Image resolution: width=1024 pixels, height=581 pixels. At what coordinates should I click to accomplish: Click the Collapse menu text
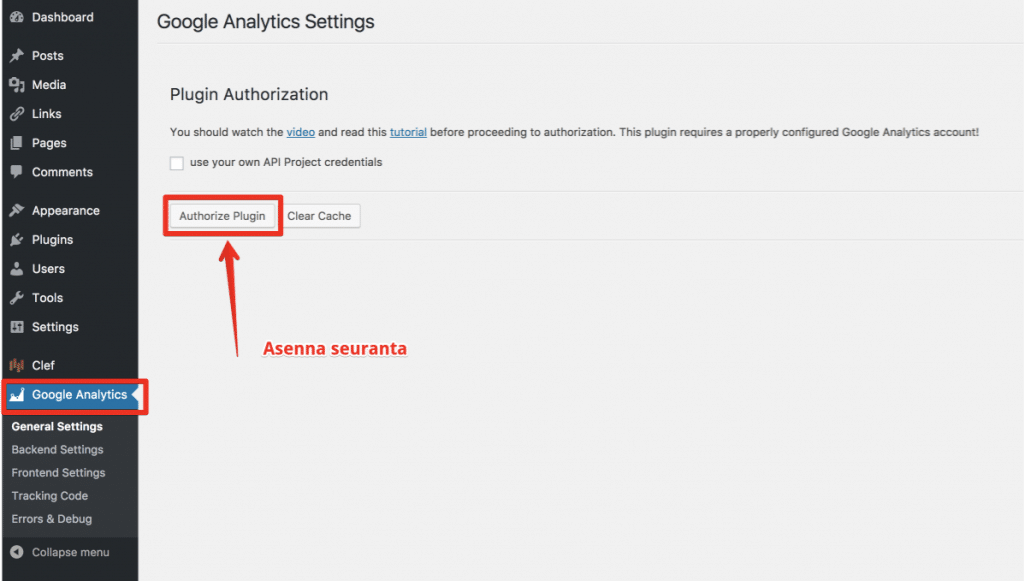click(x=71, y=552)
